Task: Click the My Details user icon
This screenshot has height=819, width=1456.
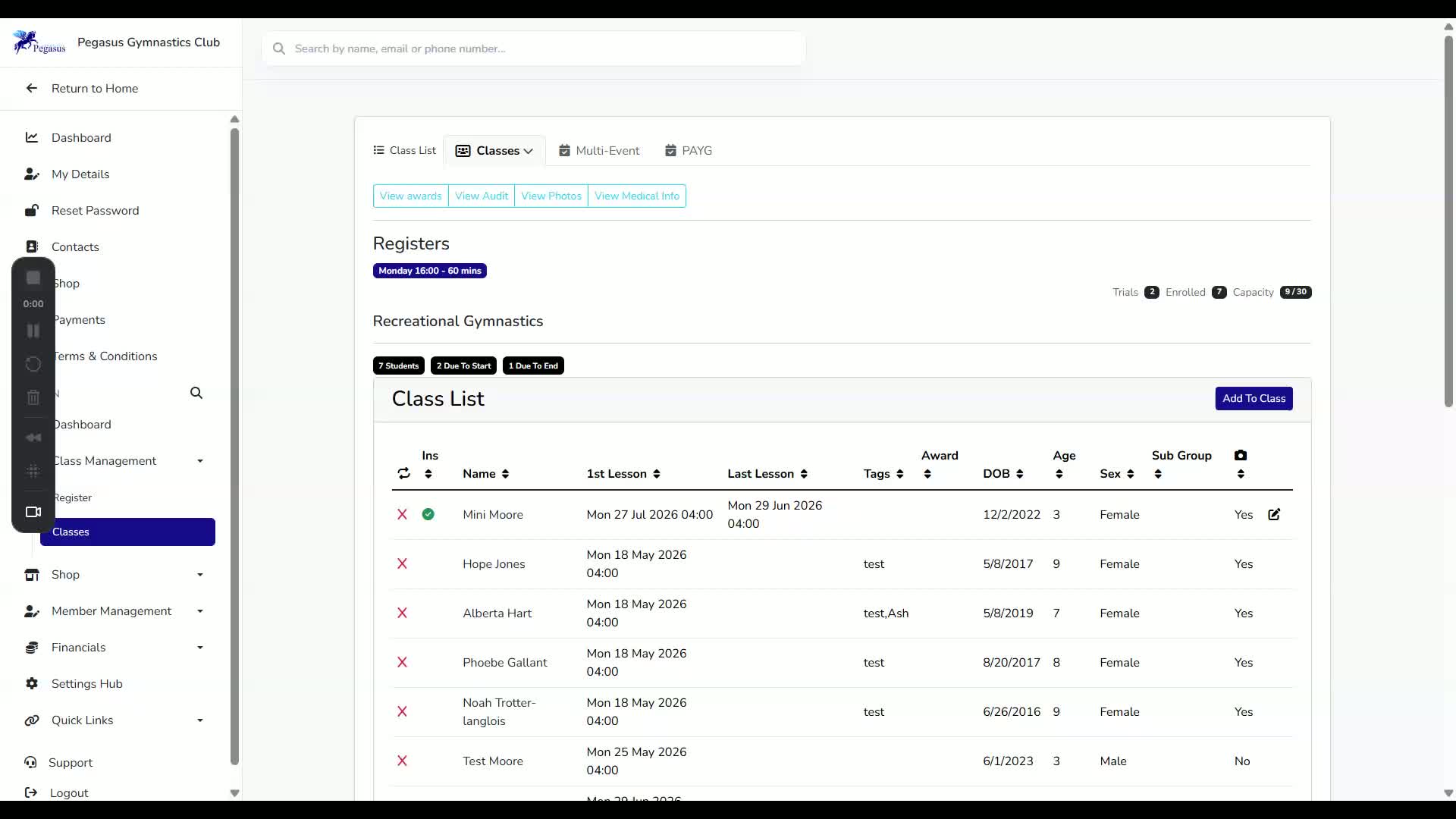Action: pos(32,174)
